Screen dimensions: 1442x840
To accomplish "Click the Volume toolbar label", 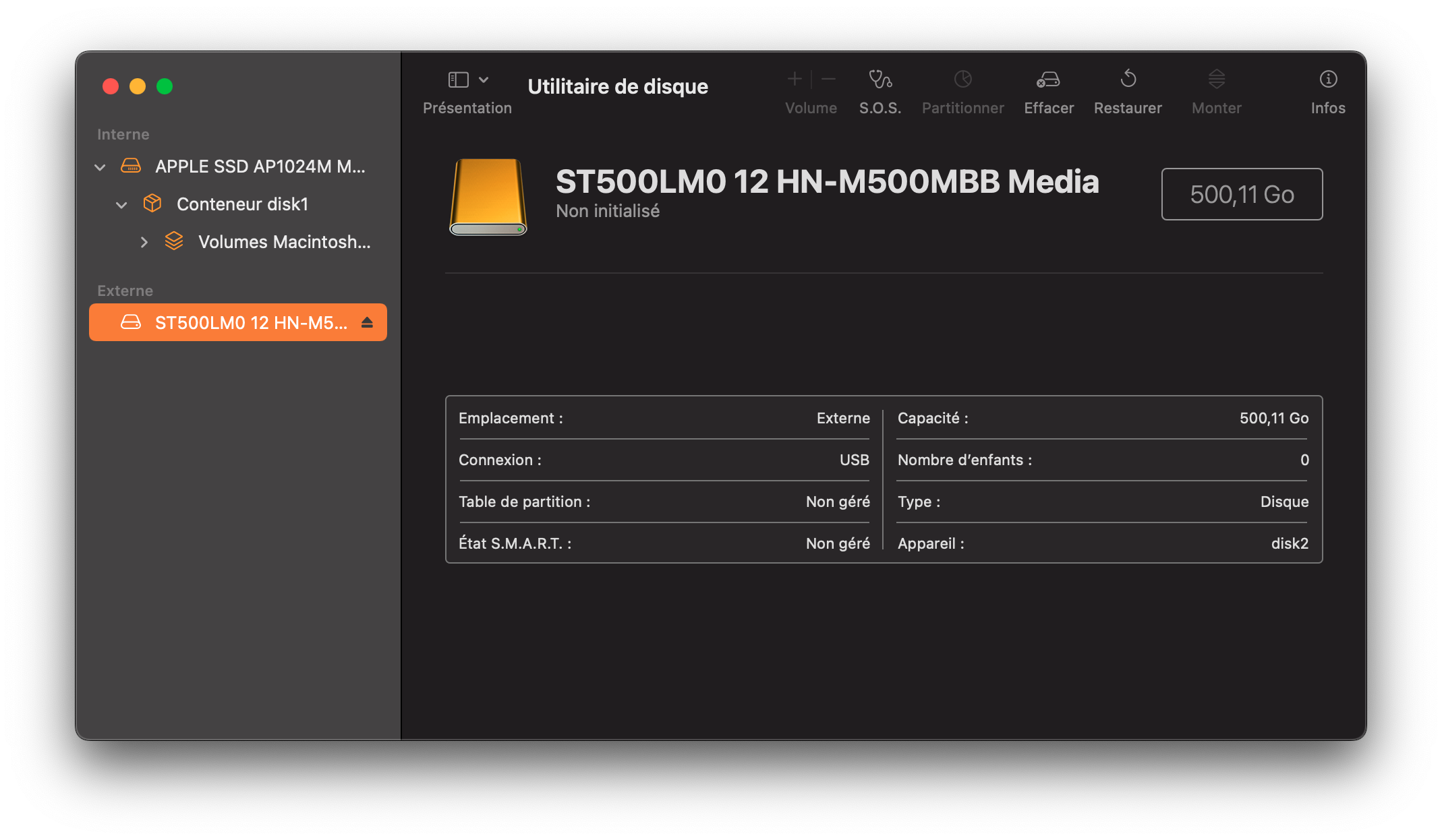I will (x=811, y=108).
